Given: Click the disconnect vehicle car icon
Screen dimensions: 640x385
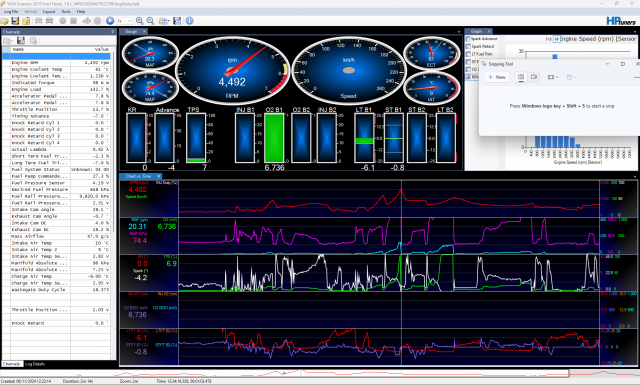Looking at the screenshot, I should coord(49,20).
